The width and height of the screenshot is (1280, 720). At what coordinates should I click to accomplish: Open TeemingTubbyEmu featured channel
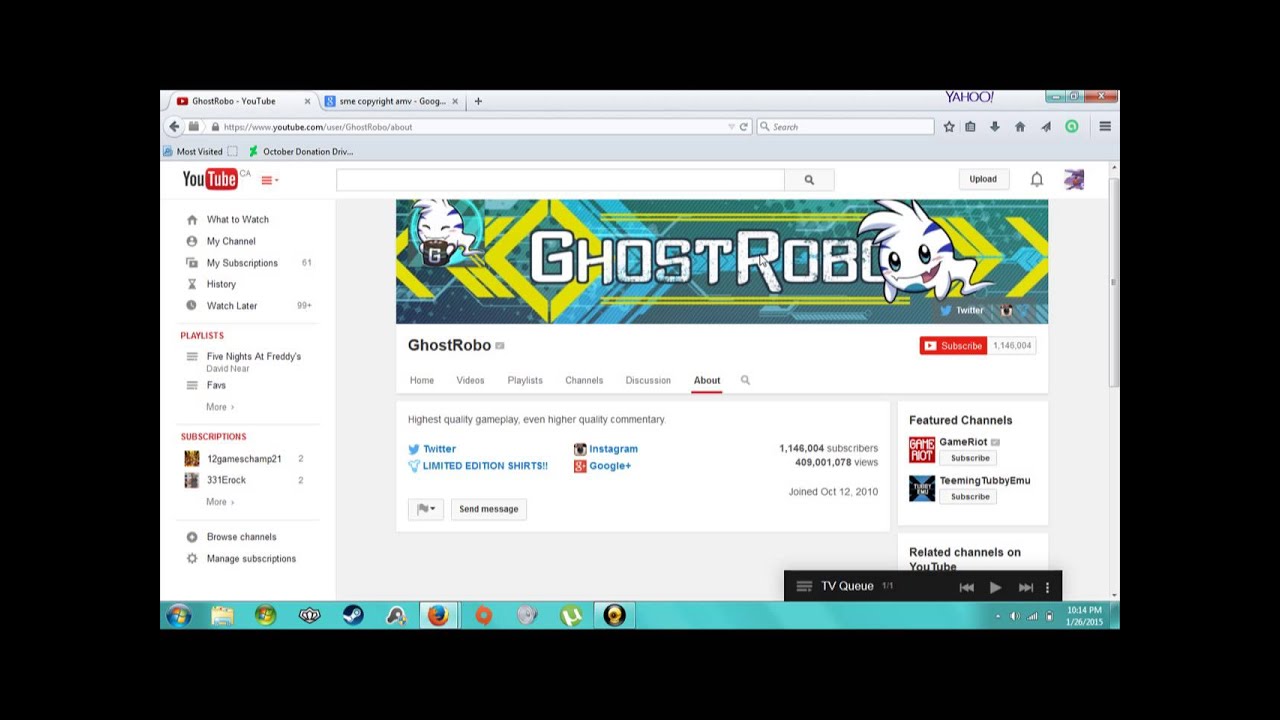pos(984,480)
